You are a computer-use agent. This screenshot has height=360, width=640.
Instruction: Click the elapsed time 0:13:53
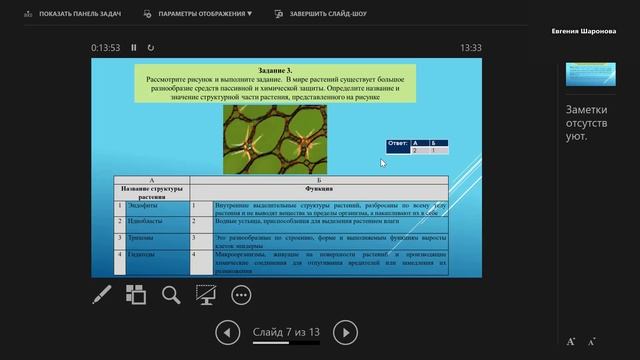[x=106, y=48]
